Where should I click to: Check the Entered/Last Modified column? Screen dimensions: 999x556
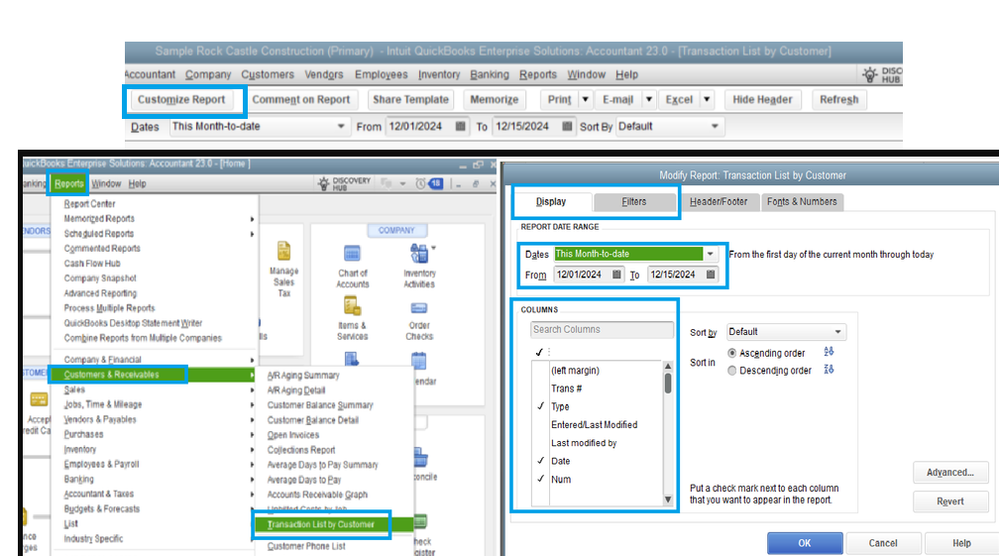pos(540,425)
